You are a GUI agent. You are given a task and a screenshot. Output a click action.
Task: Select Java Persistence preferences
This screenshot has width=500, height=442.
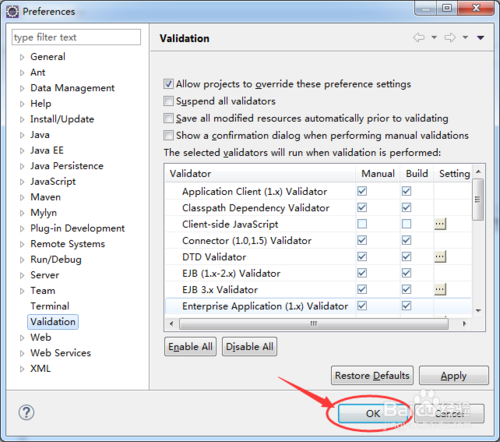click(x=67, y=166)
